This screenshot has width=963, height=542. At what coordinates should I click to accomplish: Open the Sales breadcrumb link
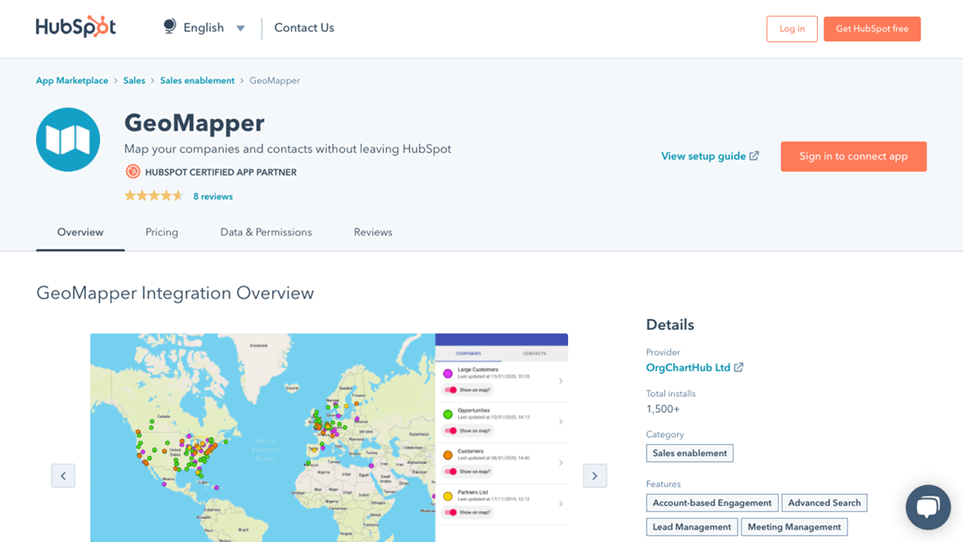pyautogui.click(x=134, y=80)
